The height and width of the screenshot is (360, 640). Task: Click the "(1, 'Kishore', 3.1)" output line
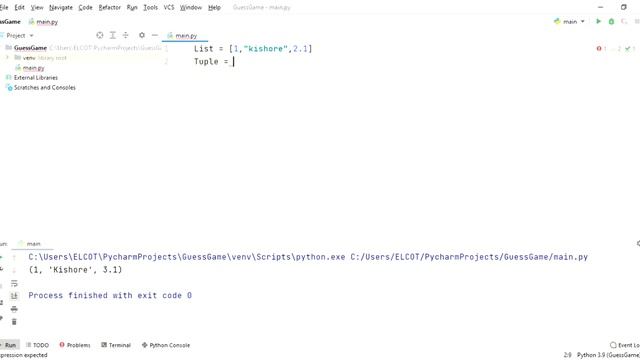coord(75,270)
